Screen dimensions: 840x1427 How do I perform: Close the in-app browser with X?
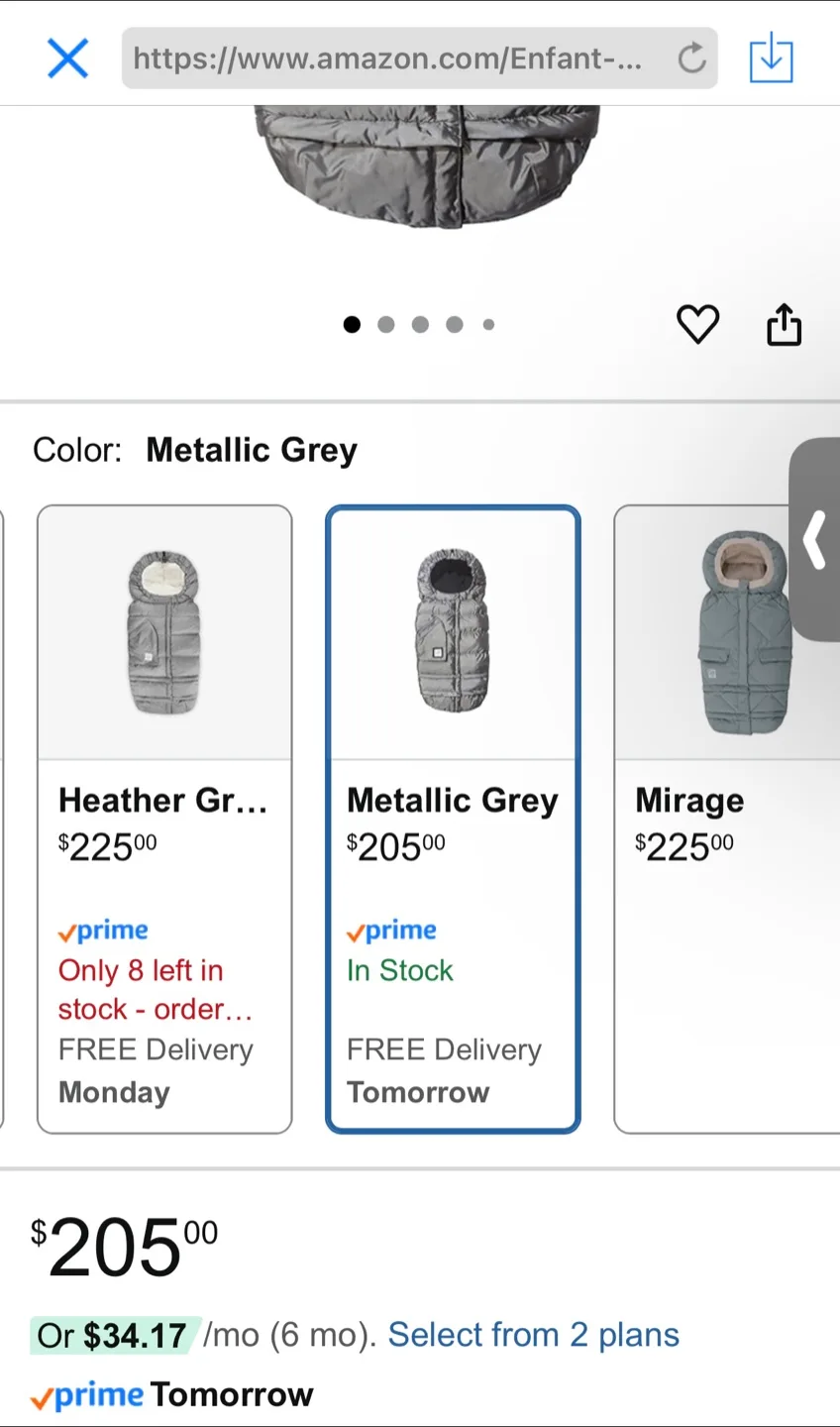click(68, 58)
